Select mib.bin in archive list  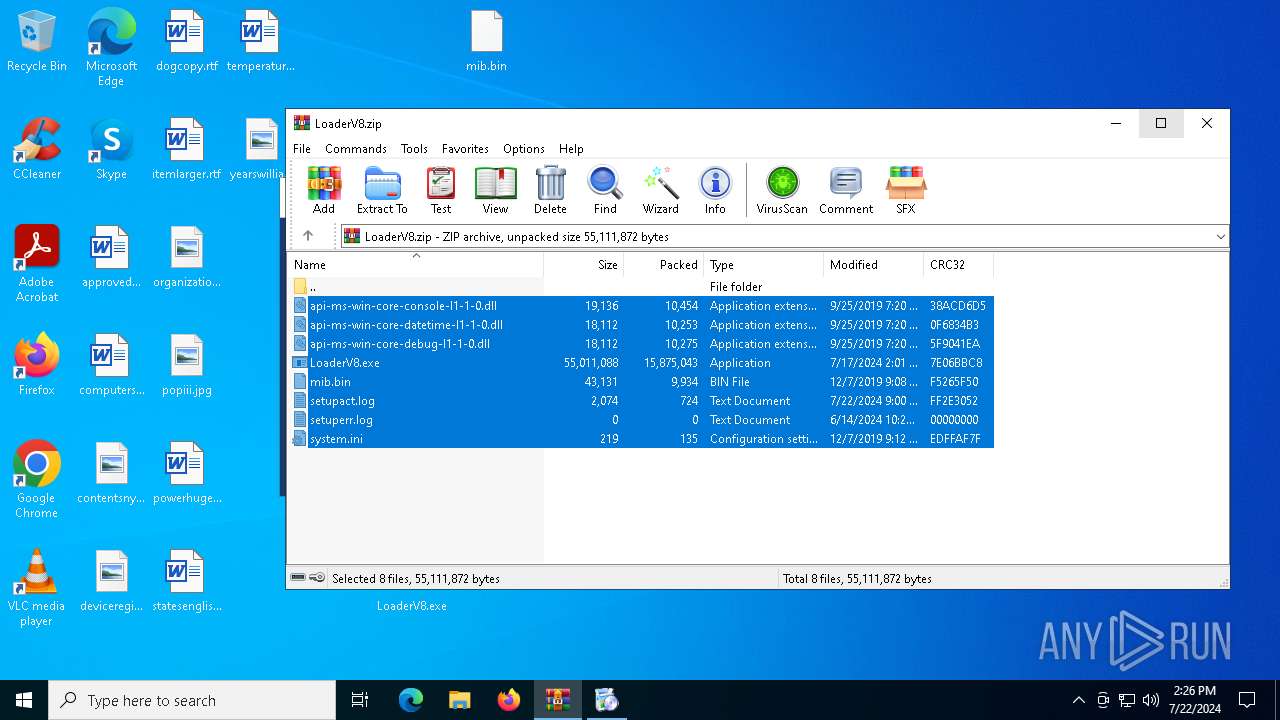tap(641, 382)
